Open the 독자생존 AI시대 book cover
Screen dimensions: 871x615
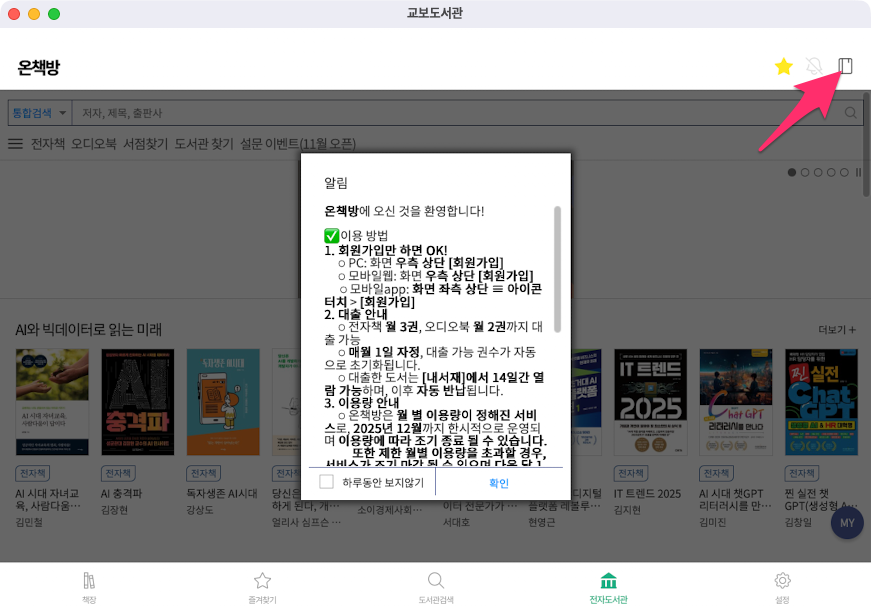click(x=223, y=402)
